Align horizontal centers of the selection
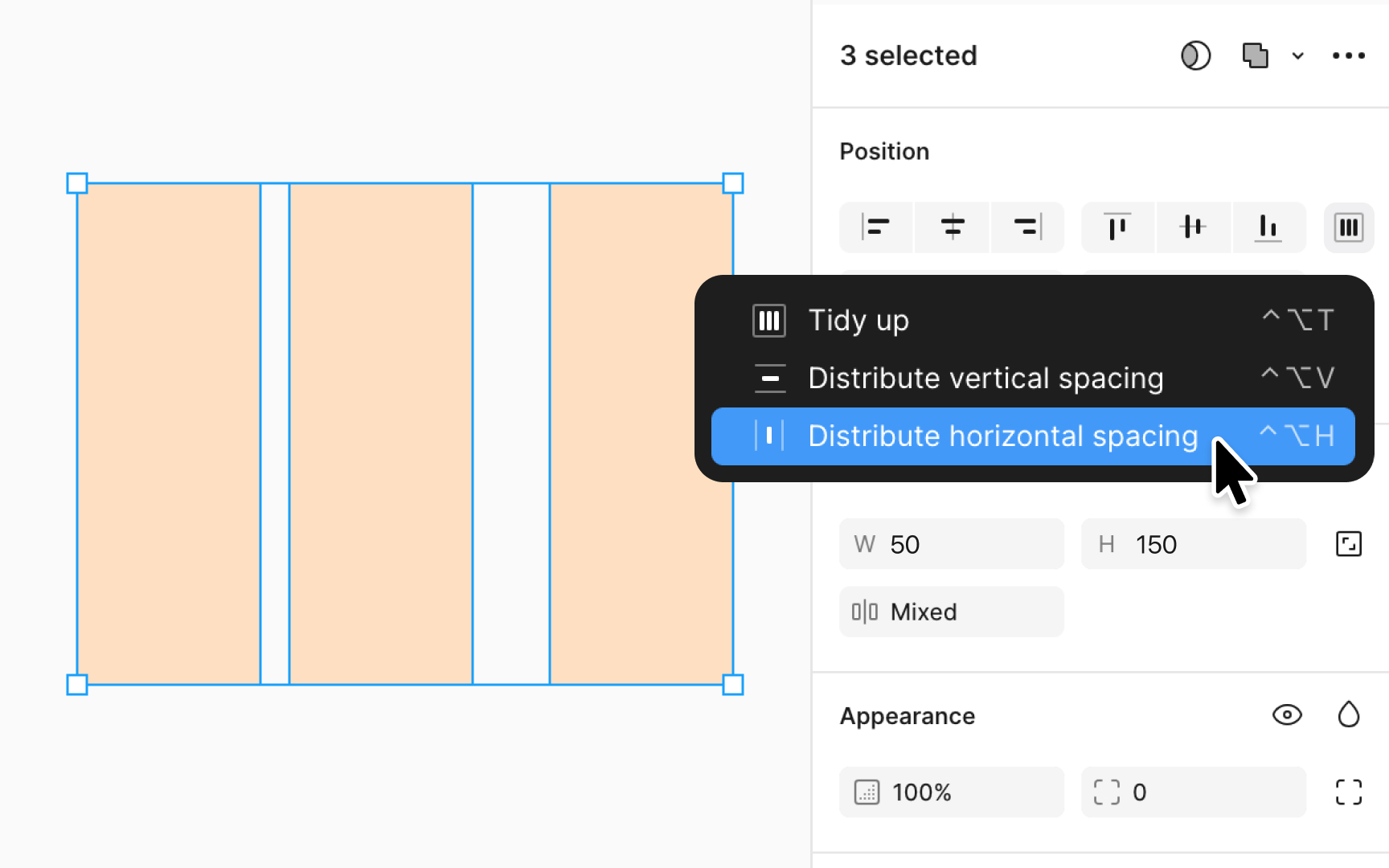This screenshot has height=868, width=1389. point(952,227)
